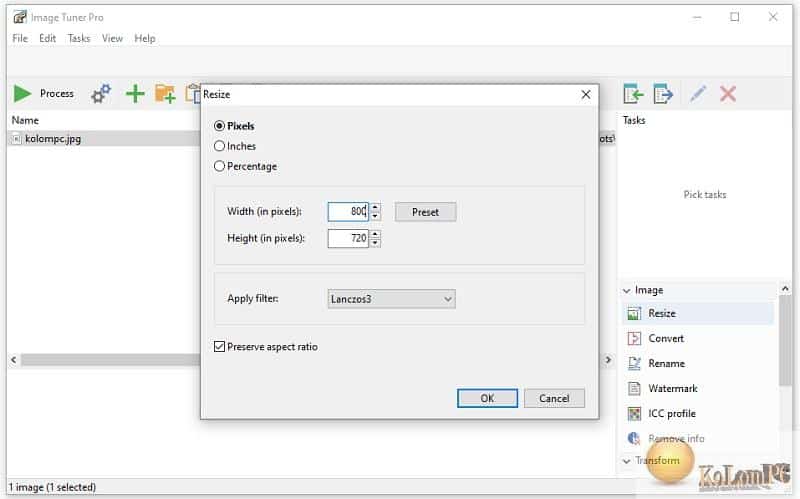800x499 pixels.
Task: Click the Width in pixels input field
Action: [x=348, y=212]
